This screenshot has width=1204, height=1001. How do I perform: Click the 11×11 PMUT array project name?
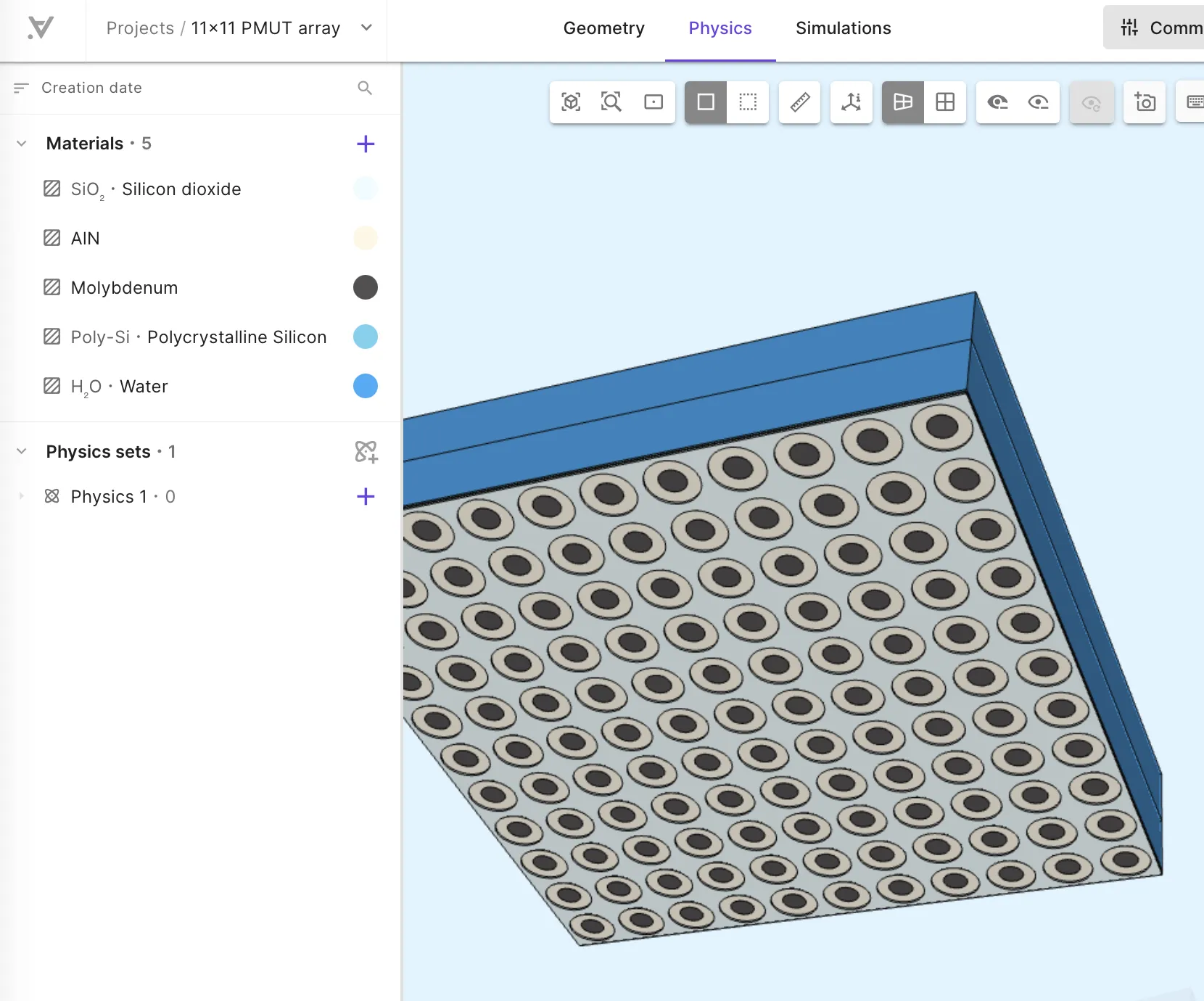(265, 28)
